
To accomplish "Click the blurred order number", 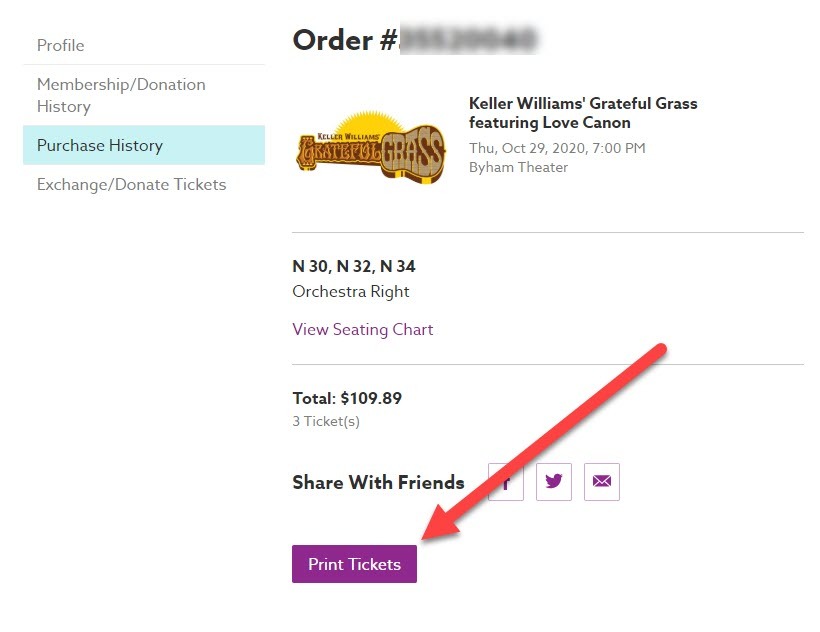I will (468, 40).
